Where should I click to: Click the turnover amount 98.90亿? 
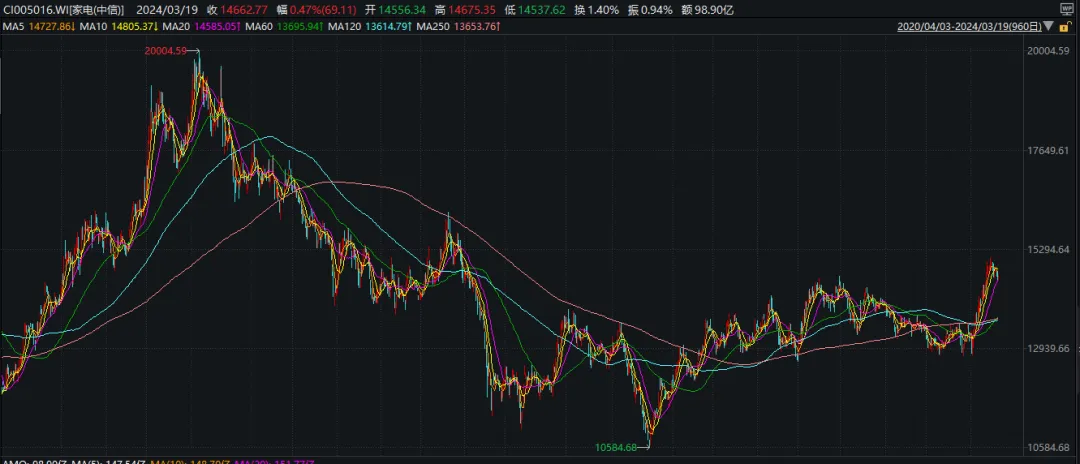(x=712, y=10)
